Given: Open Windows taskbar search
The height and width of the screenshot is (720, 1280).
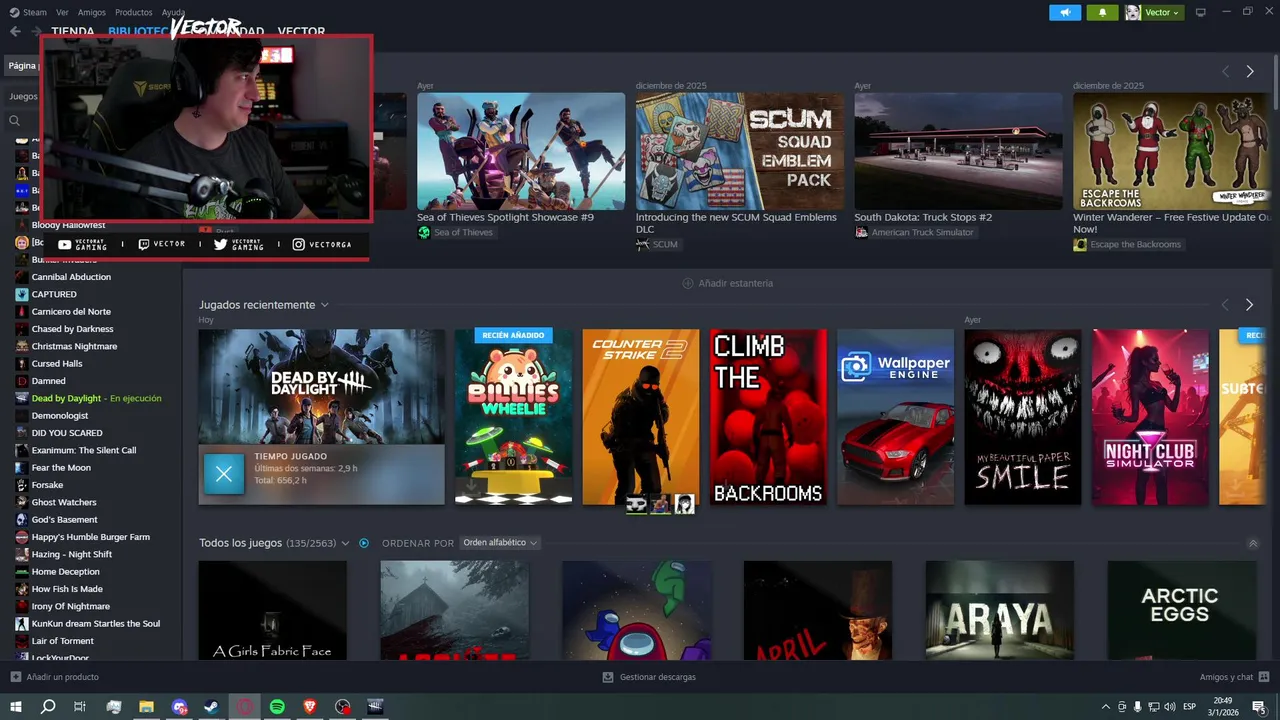Looking at the screenshot, I should (48, 706).
